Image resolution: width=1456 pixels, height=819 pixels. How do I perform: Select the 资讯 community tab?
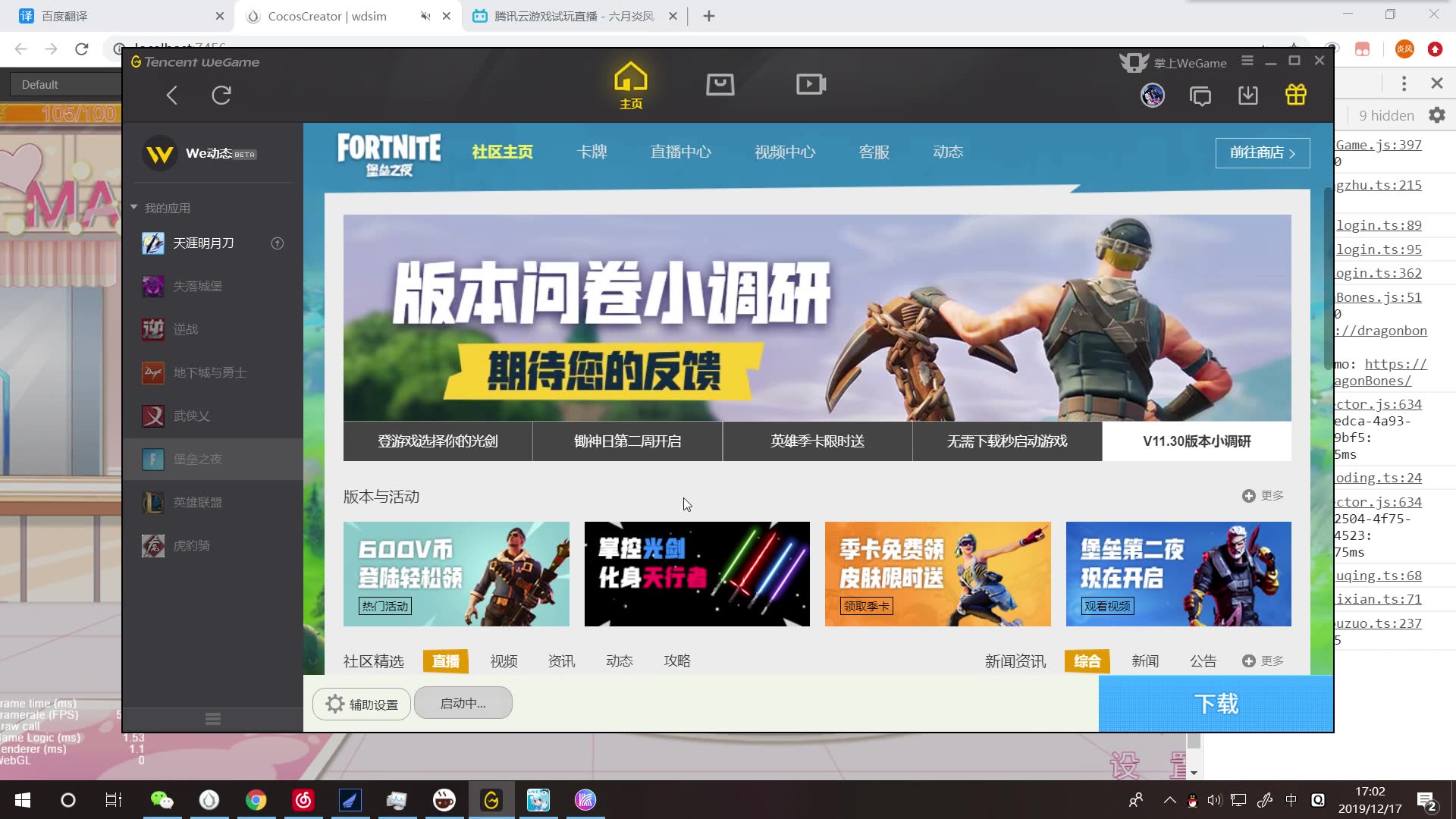click(x=561, y=661)
